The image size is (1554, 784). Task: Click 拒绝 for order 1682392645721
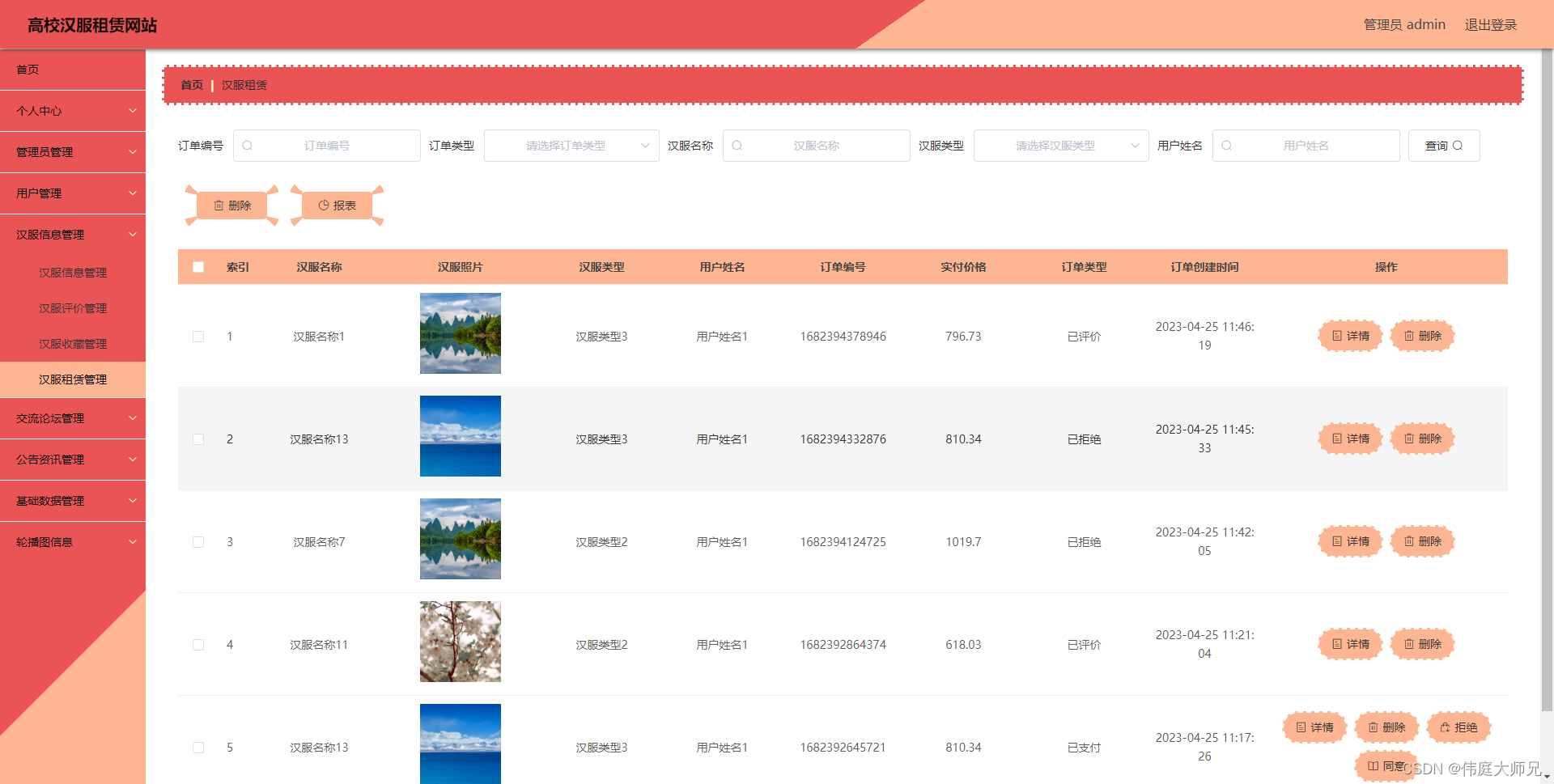(1458, 727)
